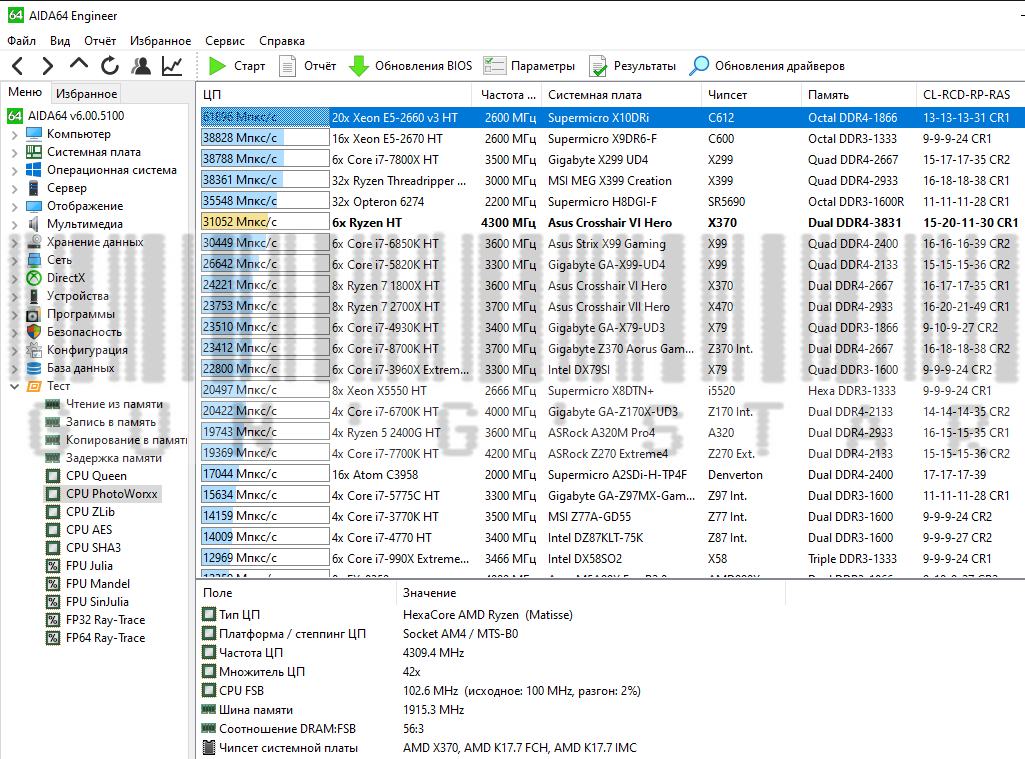Screen dimensions: 1025x759
Task: Select the FP64 Ray-Trace benchmark icon
Action: [x=53, y=637]
